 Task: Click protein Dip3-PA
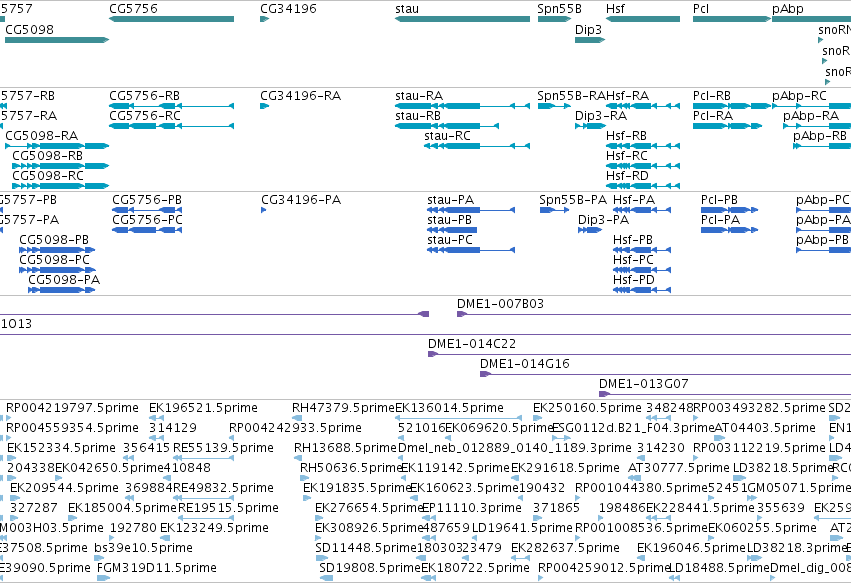590,230
